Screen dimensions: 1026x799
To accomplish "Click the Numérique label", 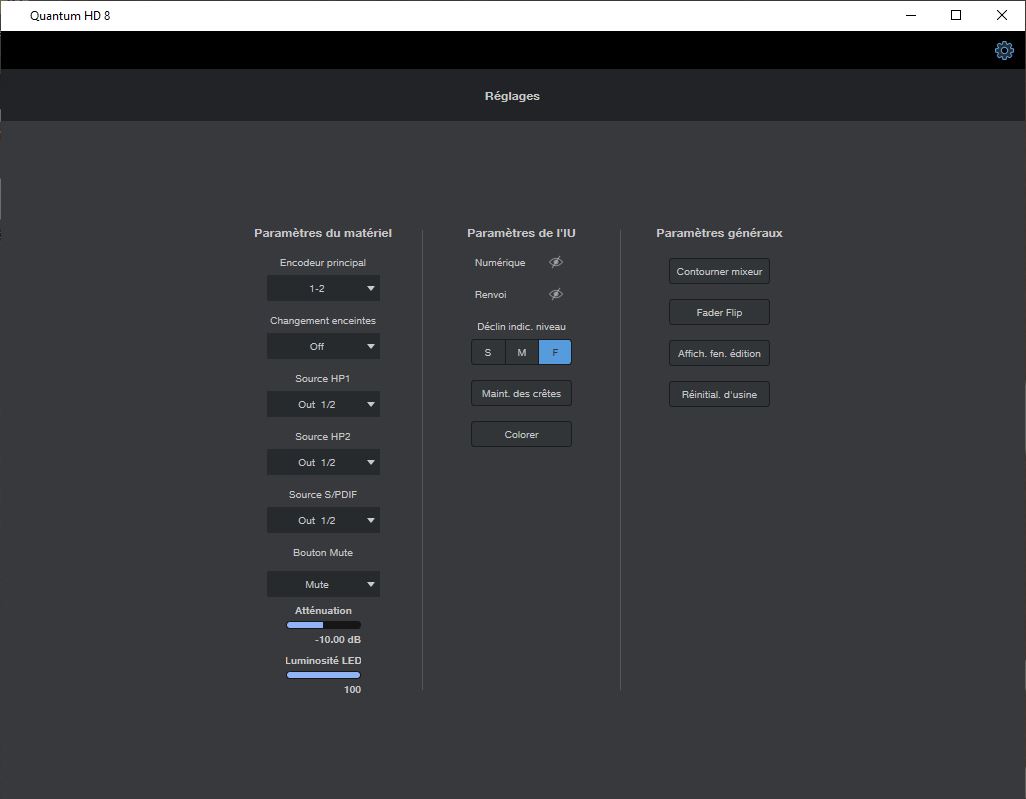I will click(500, 262).
